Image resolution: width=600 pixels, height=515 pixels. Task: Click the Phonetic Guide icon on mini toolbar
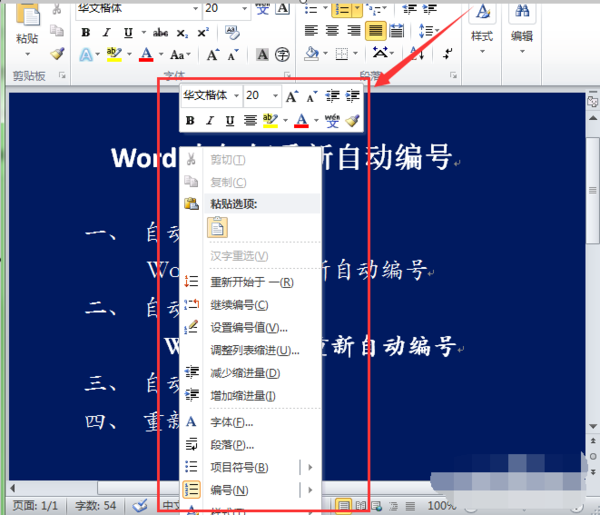tap(332, 121)
